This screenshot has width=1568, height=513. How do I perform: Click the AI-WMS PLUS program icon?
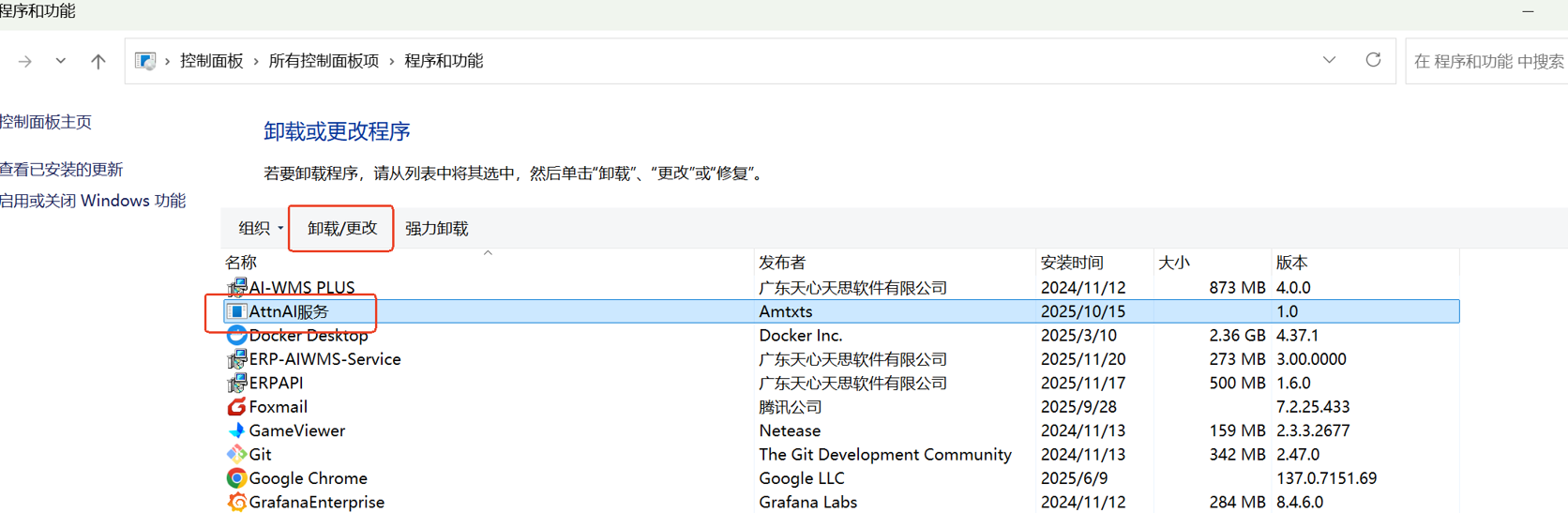(236, 287)
